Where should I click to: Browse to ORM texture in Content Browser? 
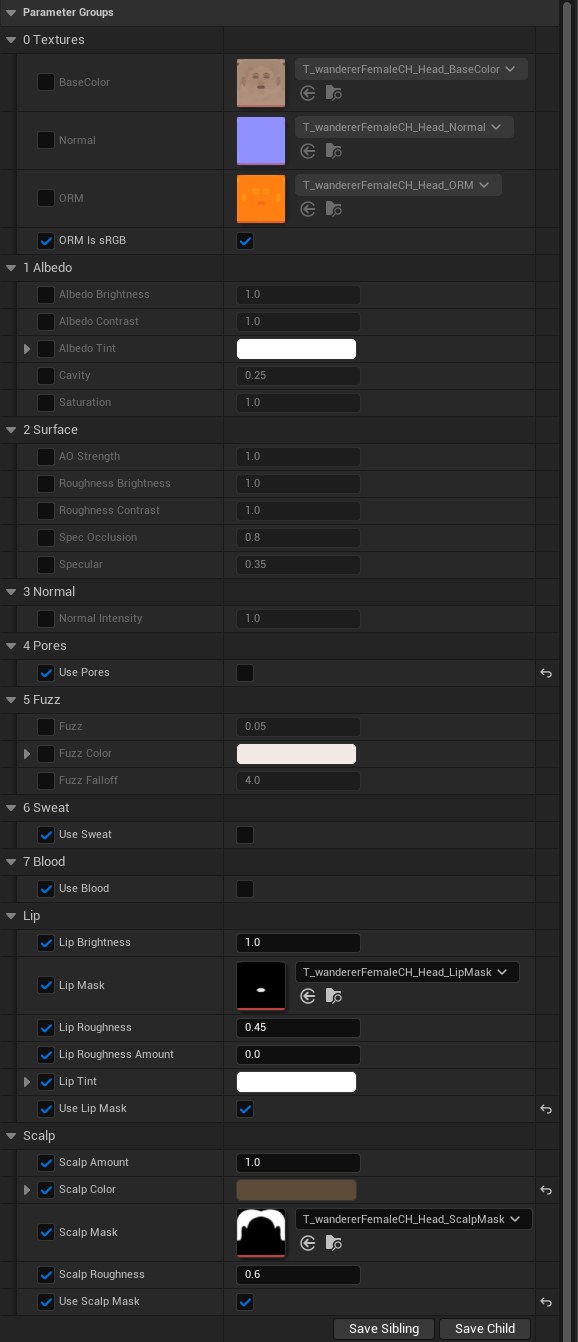334,209
